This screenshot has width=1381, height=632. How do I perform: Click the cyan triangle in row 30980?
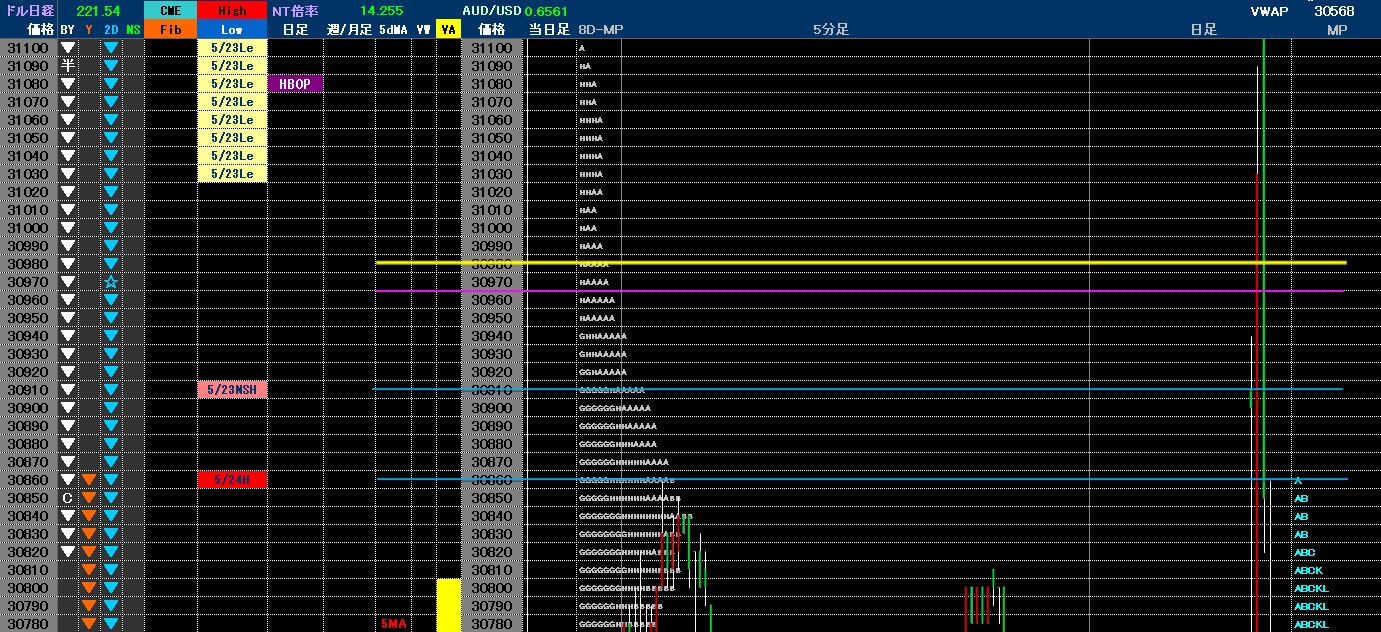pyautogui.click(x=111, y=264)
